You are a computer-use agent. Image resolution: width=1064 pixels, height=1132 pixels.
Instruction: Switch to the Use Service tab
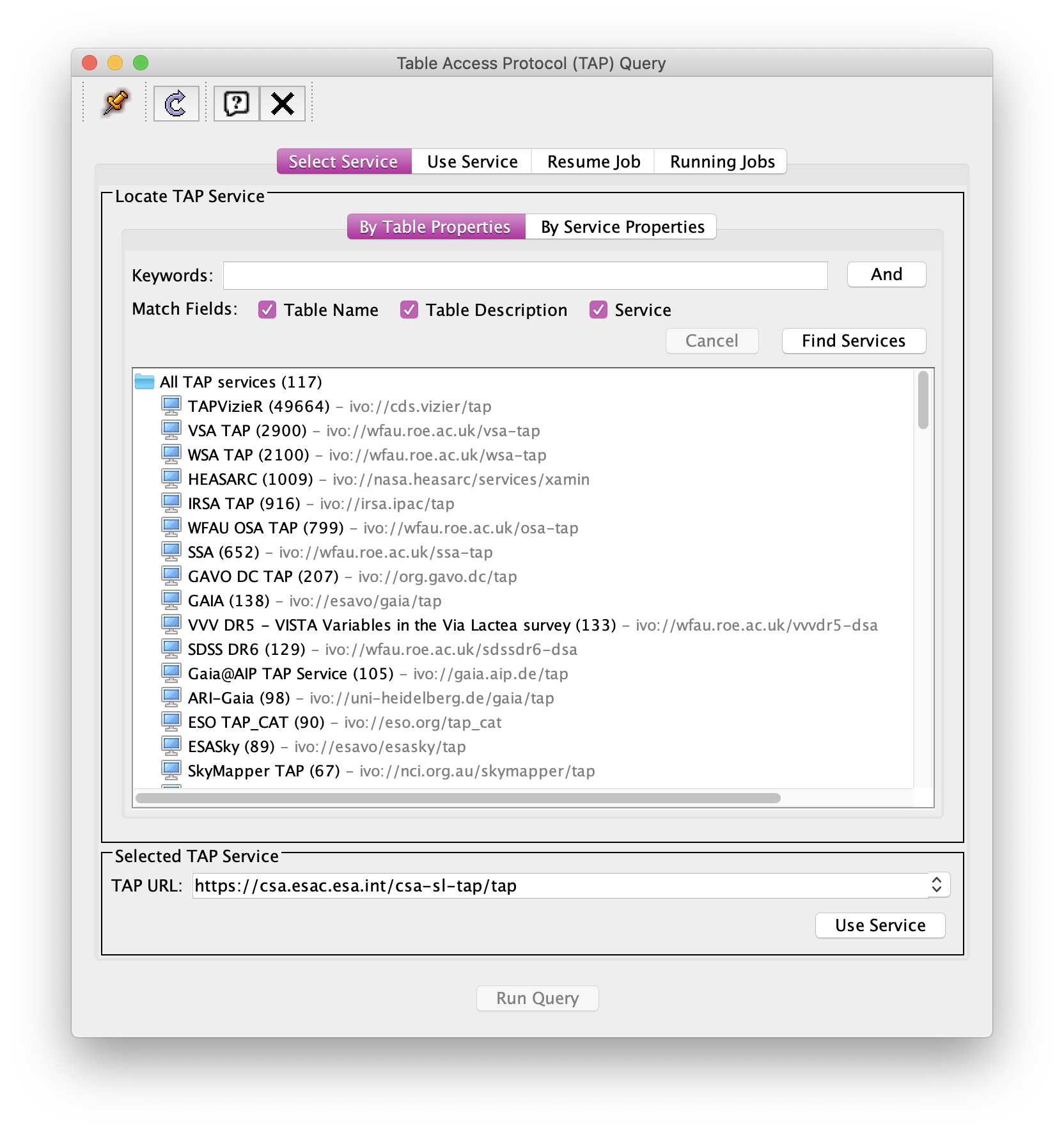click(x=472, y=162)
